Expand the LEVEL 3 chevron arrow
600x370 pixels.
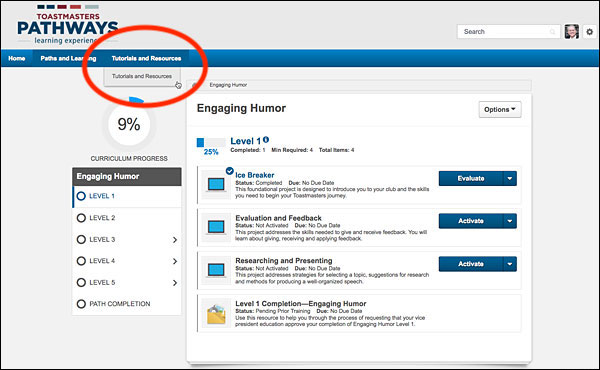click(175, 240)
